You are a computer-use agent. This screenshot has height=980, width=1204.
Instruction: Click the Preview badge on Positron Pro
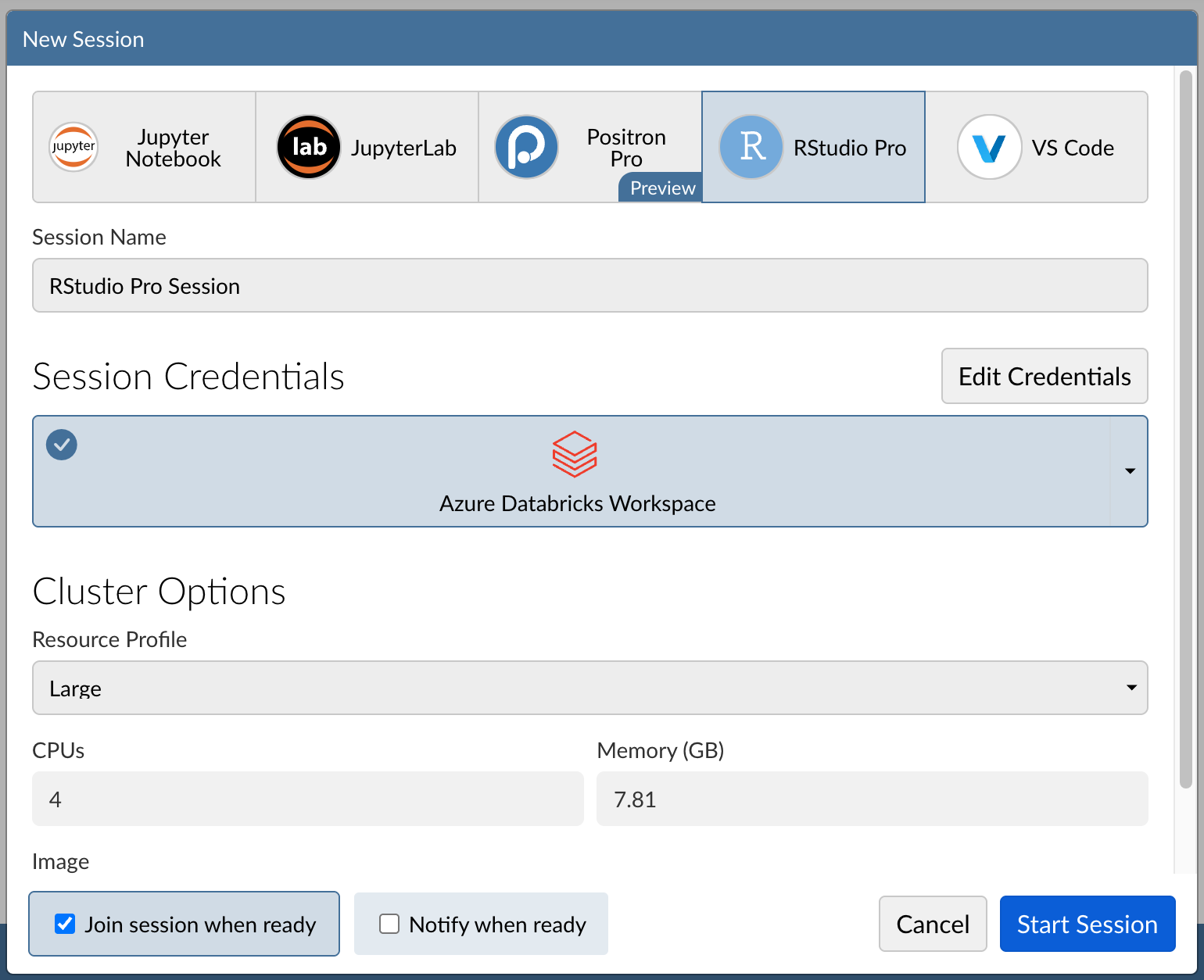[x=661, y=188]
